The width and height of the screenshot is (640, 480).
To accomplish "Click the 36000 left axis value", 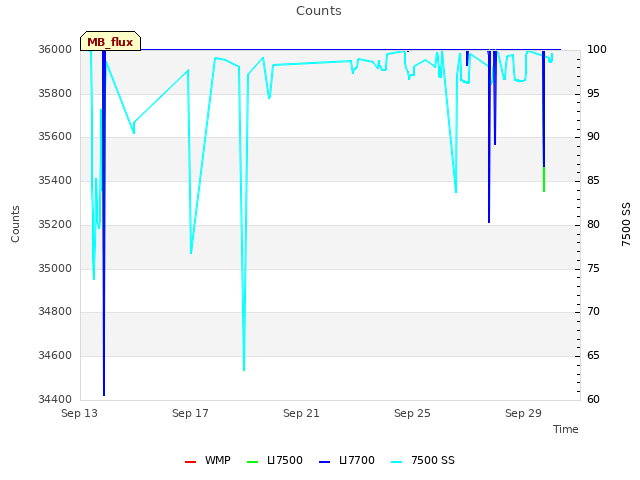I will (55, 50).
